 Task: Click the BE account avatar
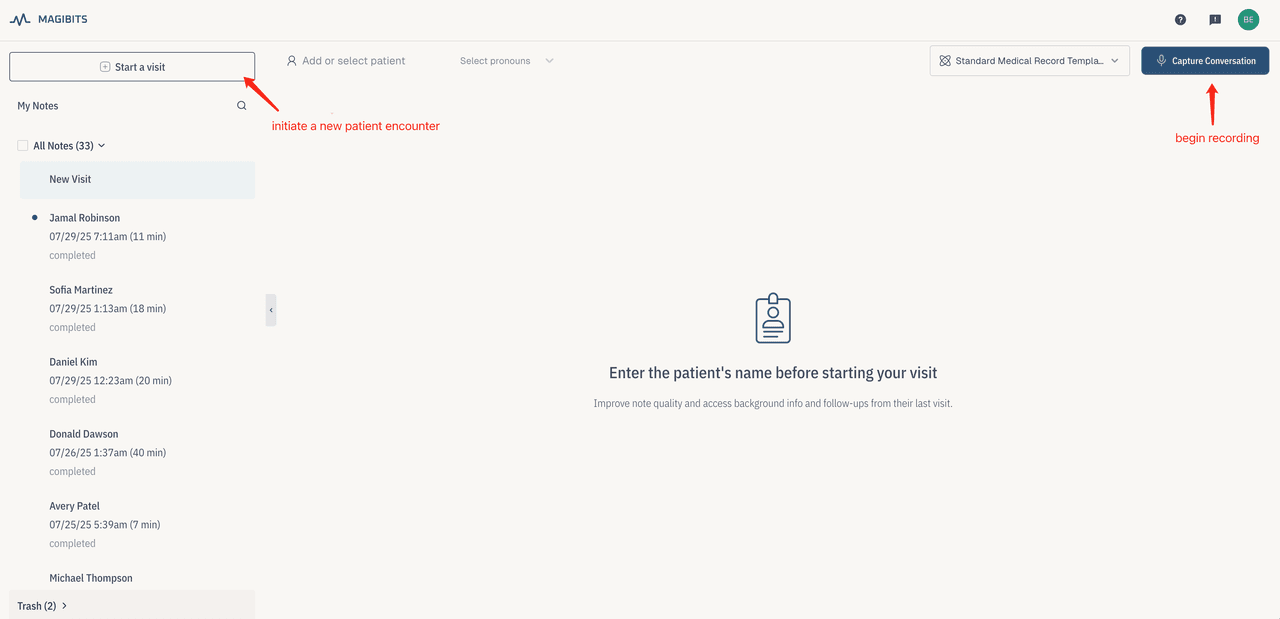pyautogui.click(x=1247, y=19)
